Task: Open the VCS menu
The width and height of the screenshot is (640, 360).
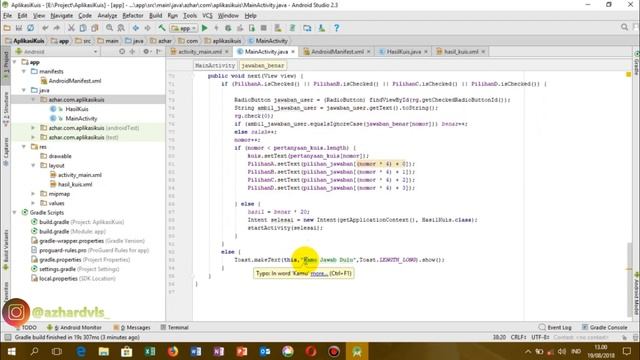Action: click(x=207, y=16)
